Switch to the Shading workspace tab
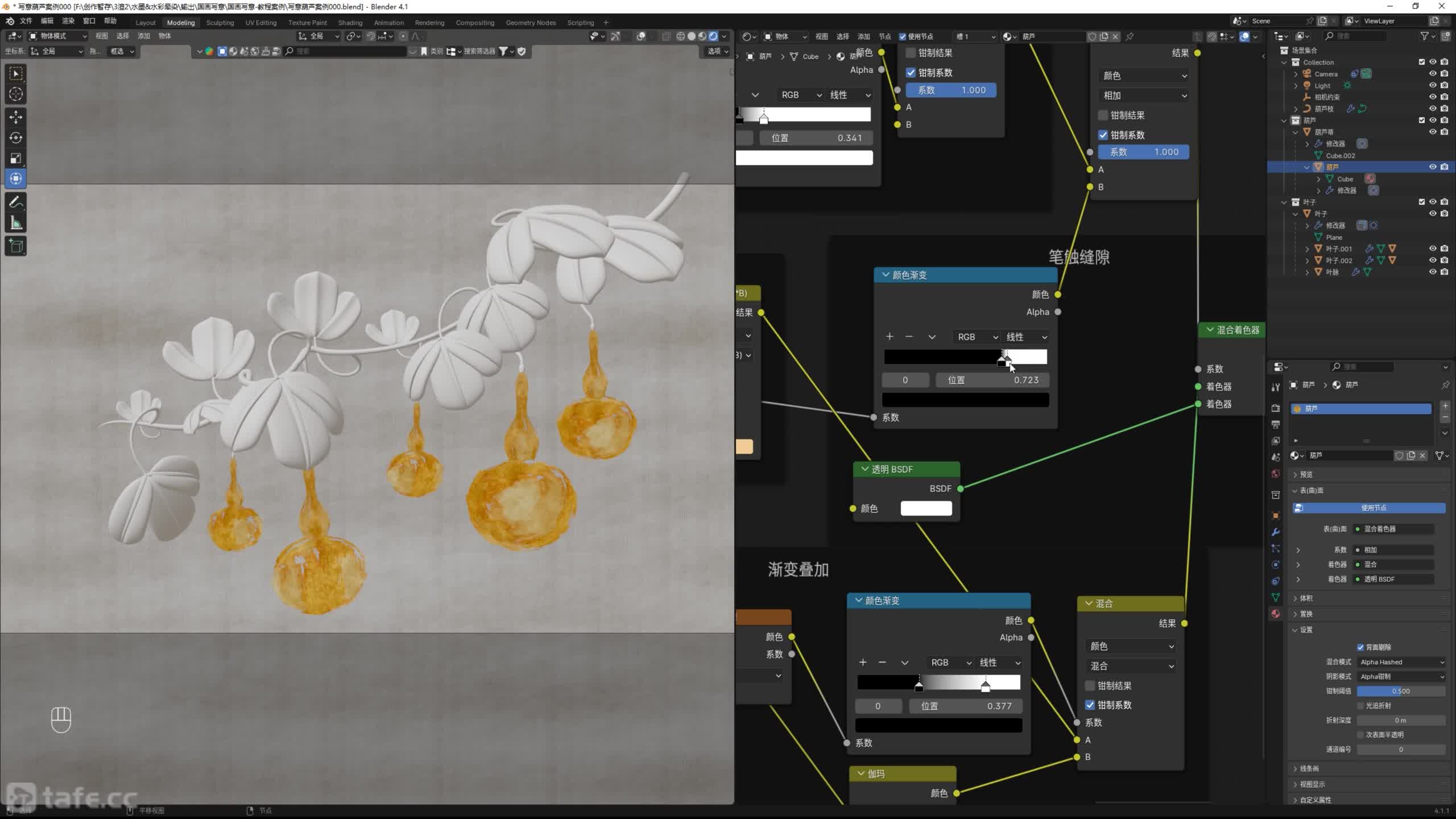The height and width of the screenshot is (819, 1456). coord(350,23)
